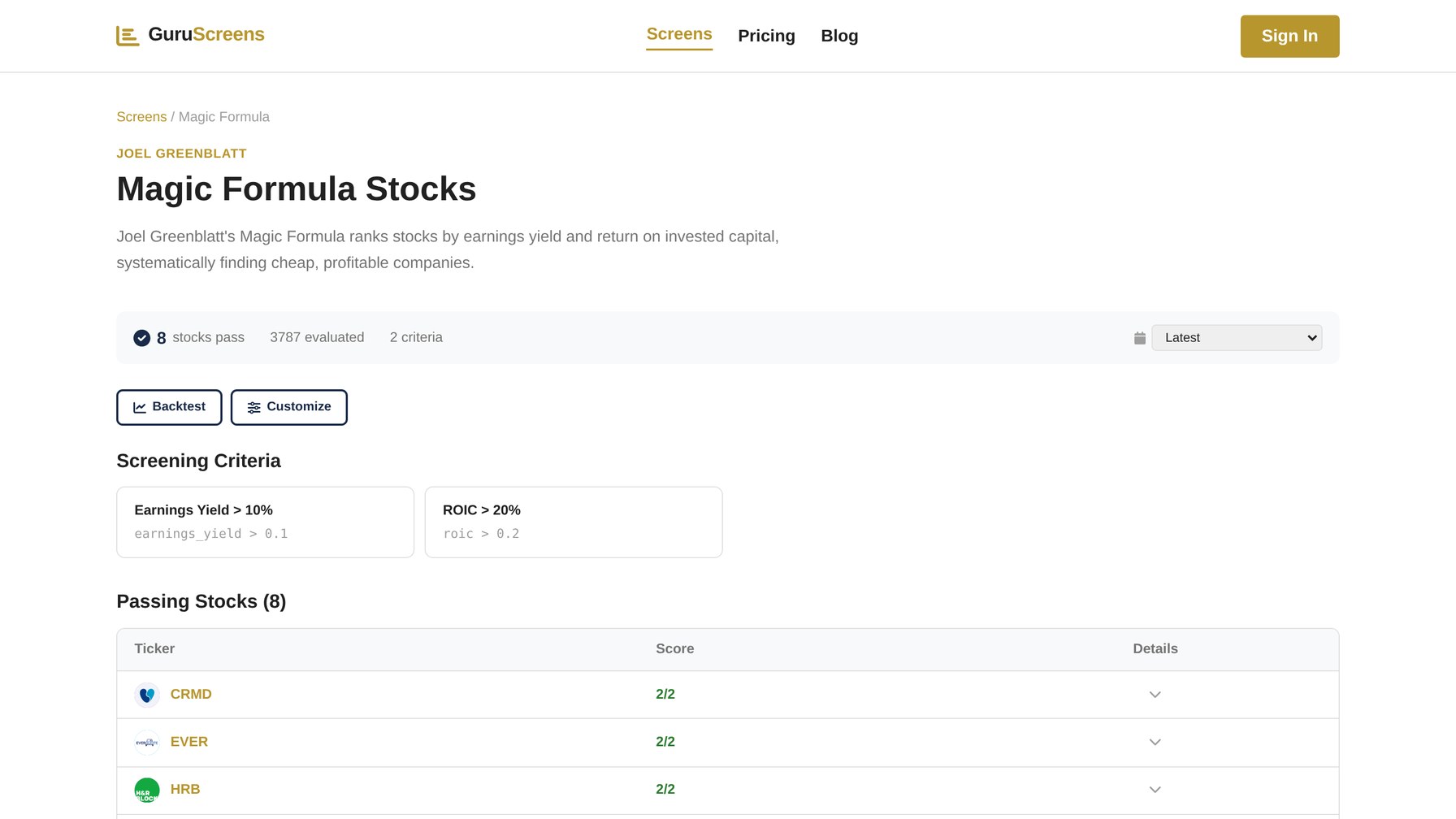Click the 2/2 score in CRMD row
The image size is (1456, 819).
click(665, 694)
